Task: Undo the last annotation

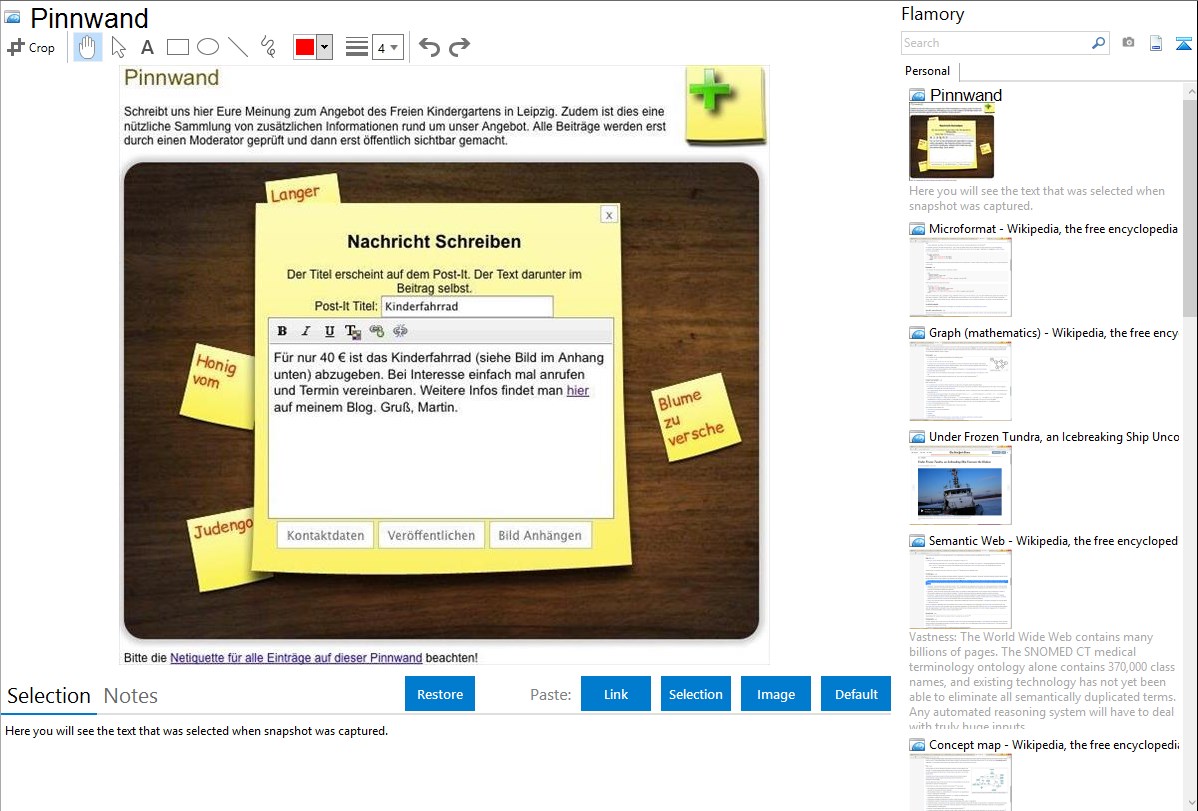Action: pyautogui.click(x=429, y=47)
